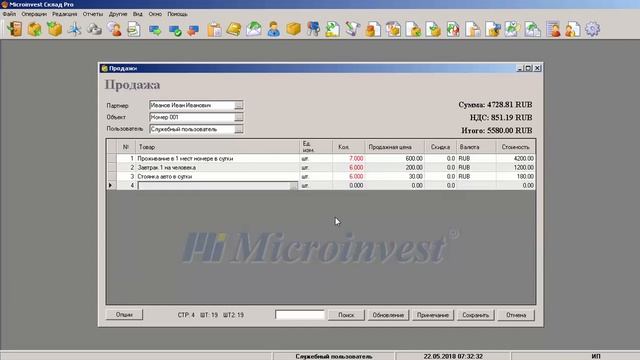Click the cost cell 1200.00
The width and height of the screenshot is (640, 360).
(x=516, y=167)
